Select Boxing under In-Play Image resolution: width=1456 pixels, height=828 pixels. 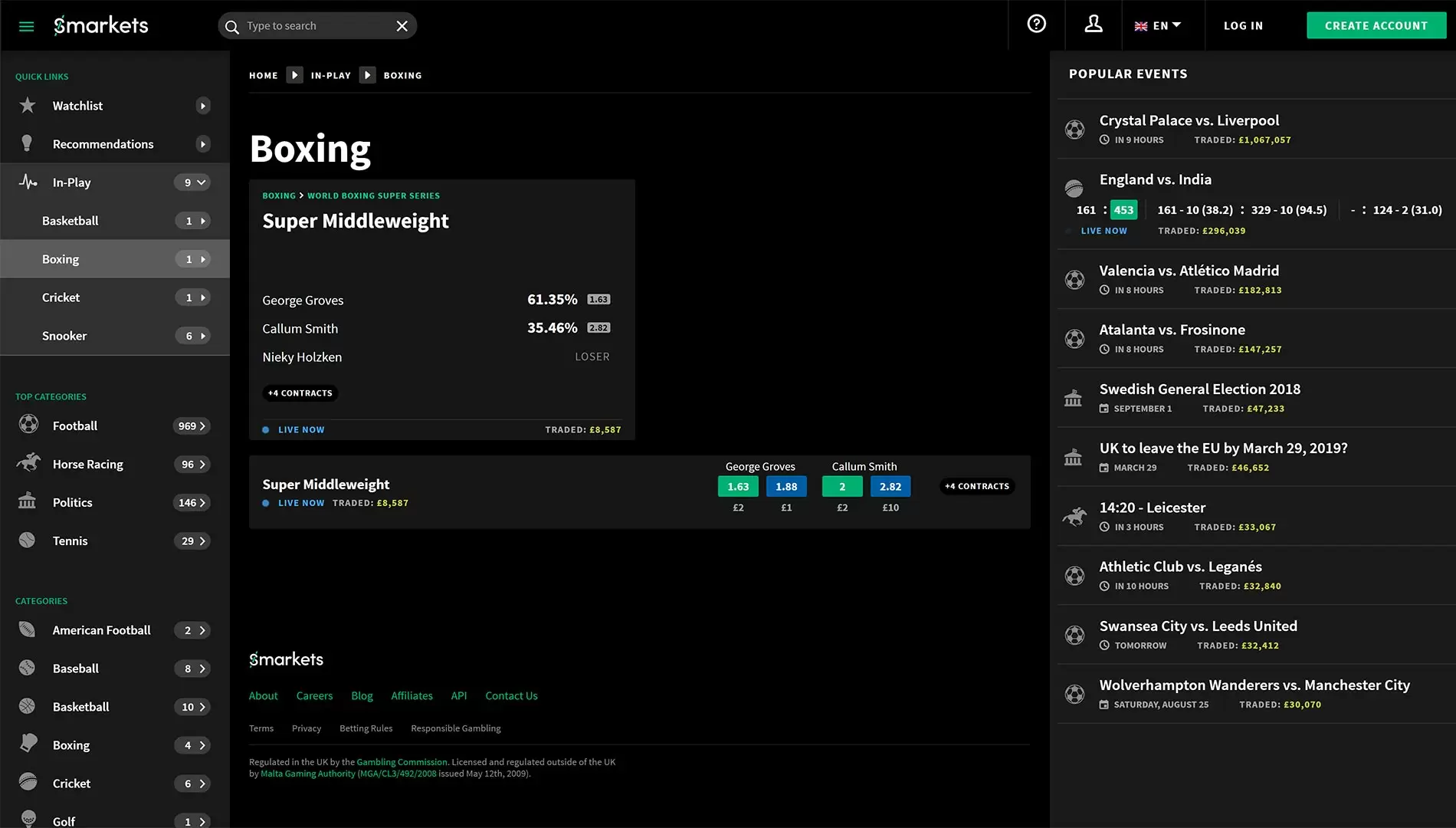tap(115, 259)
